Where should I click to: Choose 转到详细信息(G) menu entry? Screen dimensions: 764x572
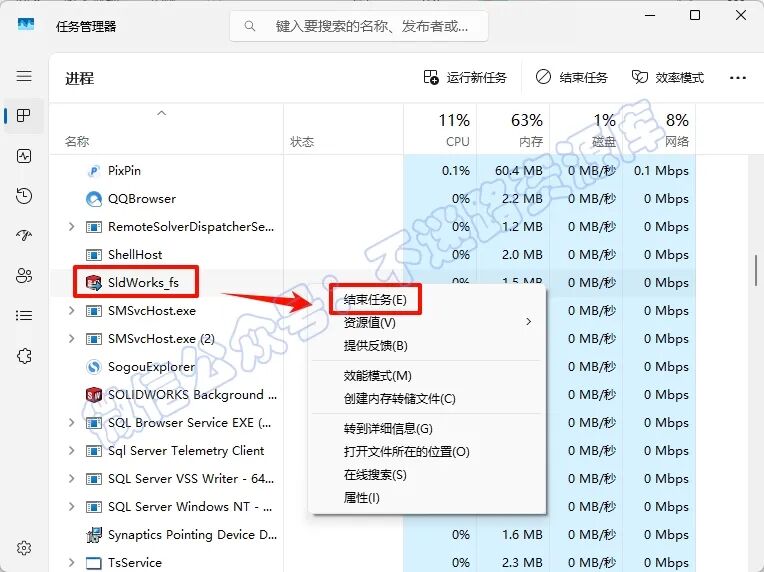coord(388,429)
